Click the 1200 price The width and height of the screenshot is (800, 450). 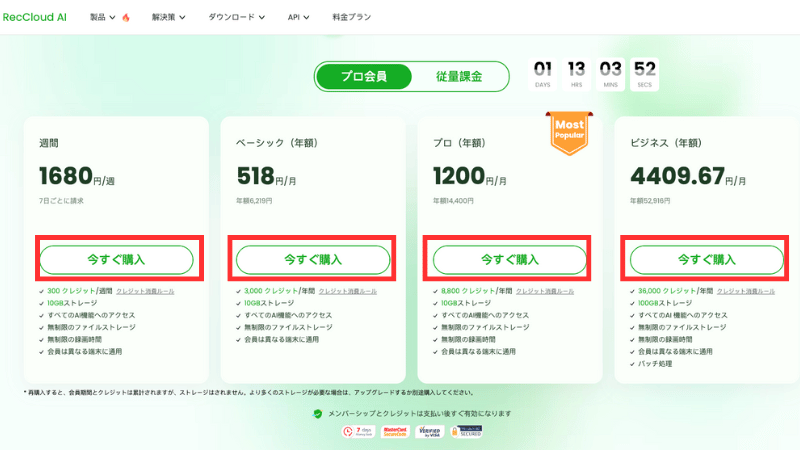[459, 177]
